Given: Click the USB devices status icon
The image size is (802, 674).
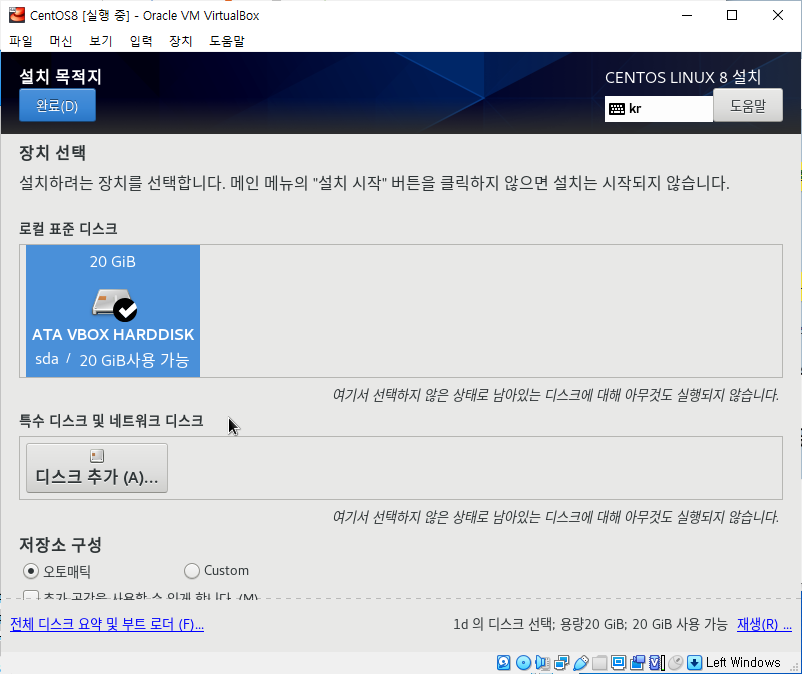Looking at the screenshot, I should [581, 662].
